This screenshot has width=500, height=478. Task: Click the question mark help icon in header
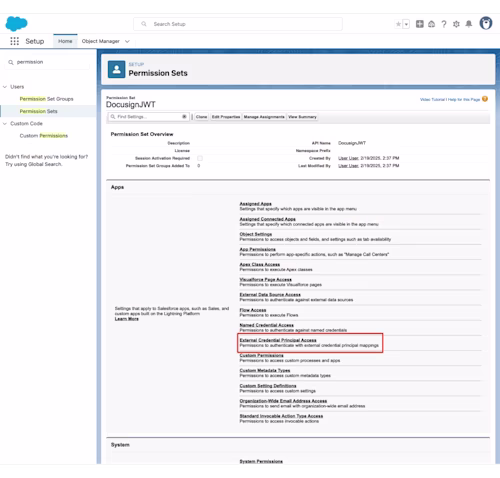(444, 24)
